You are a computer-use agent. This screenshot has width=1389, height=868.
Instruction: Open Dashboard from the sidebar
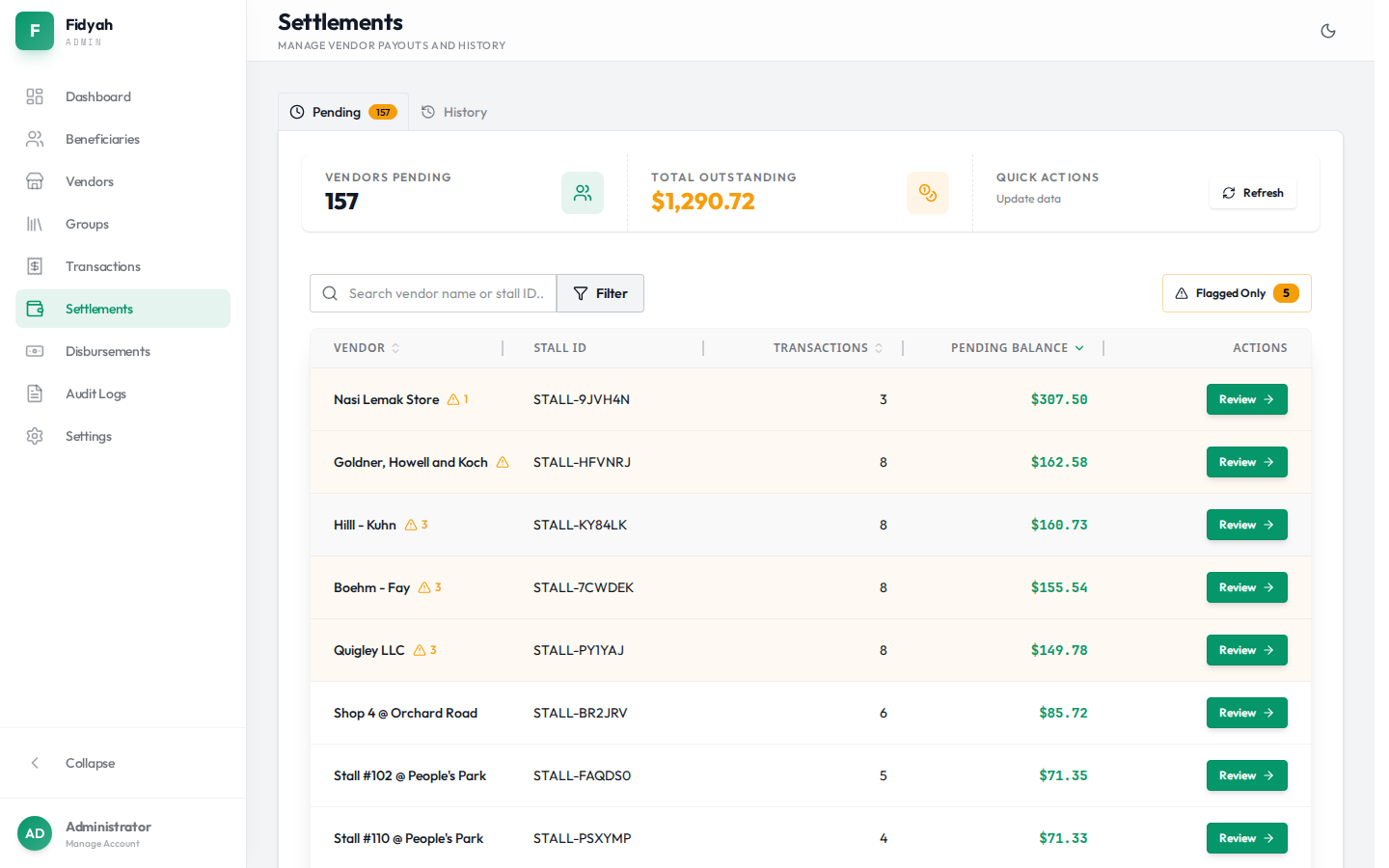pos(98,96)
